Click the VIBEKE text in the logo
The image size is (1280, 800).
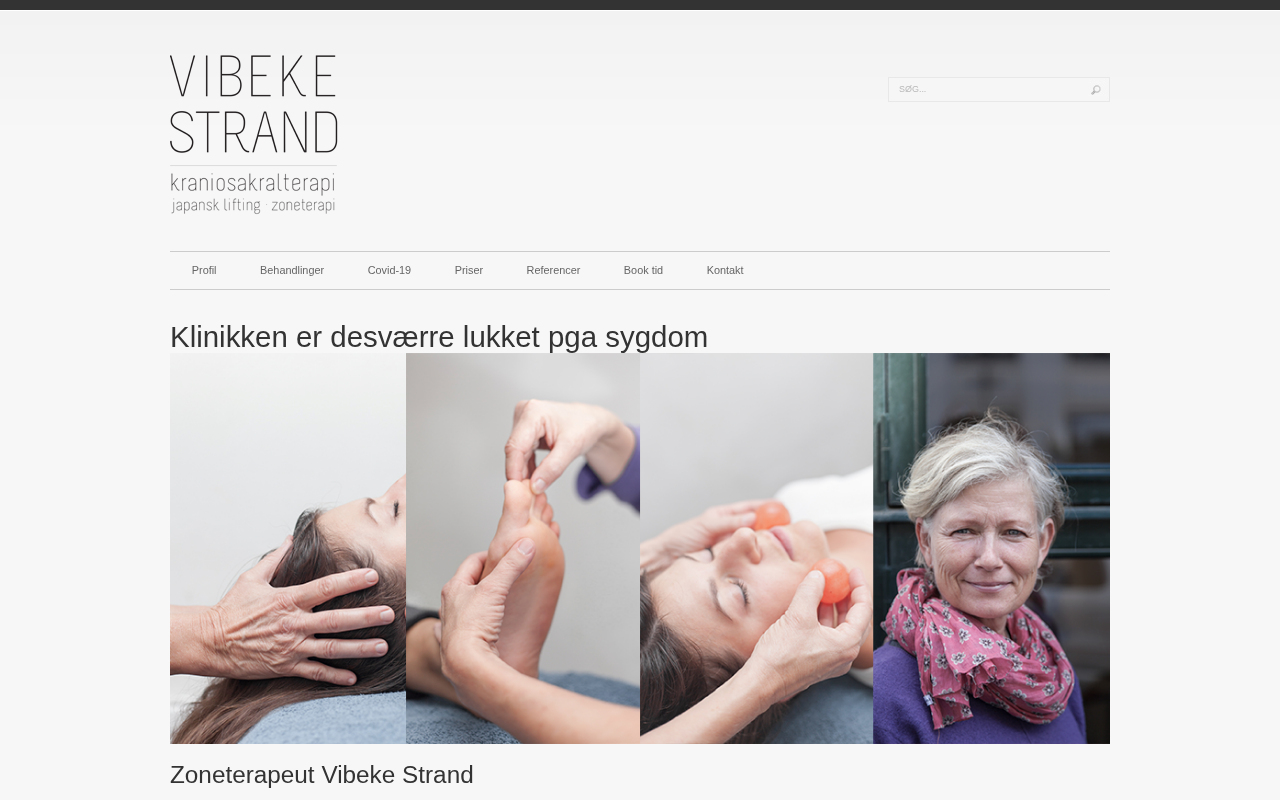click(x=253, y=76)
